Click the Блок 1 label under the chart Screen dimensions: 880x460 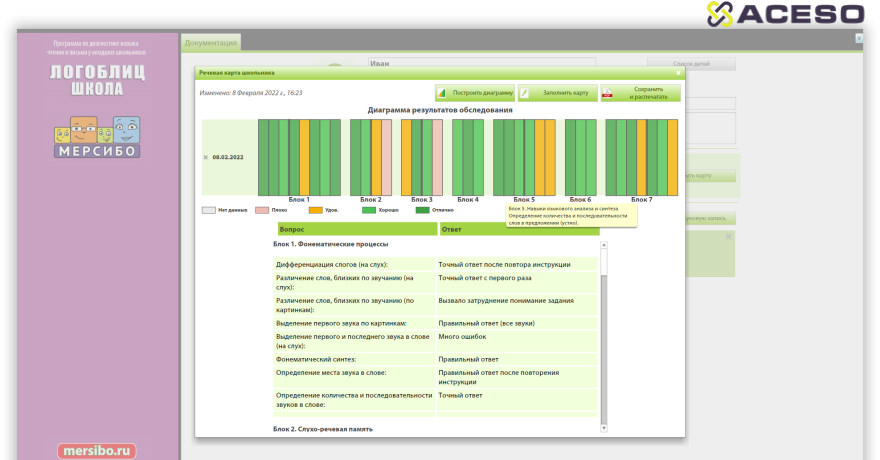(x=299, y=200)
